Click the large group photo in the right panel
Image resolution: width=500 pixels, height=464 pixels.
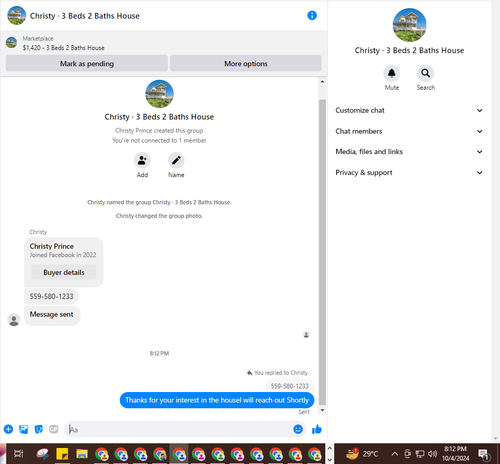pyautogui.click(x=409, y=25)
